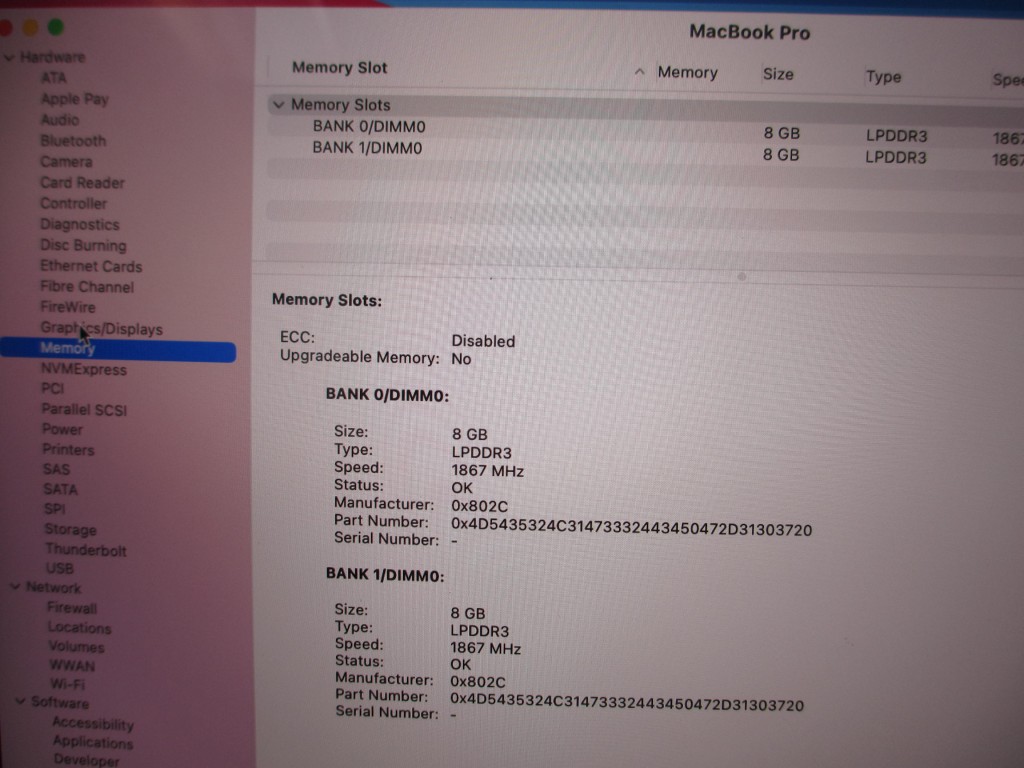Select Accessibility under Software

point(93,723)
